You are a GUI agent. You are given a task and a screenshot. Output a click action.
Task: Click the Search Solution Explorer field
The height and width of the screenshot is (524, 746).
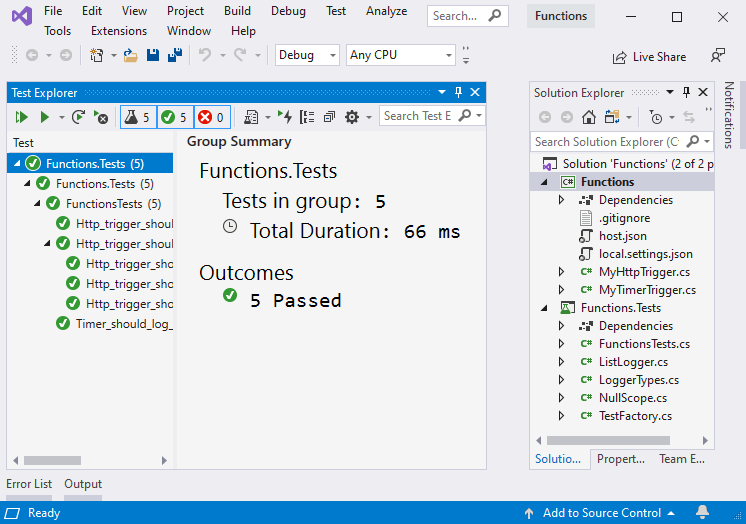606,142
